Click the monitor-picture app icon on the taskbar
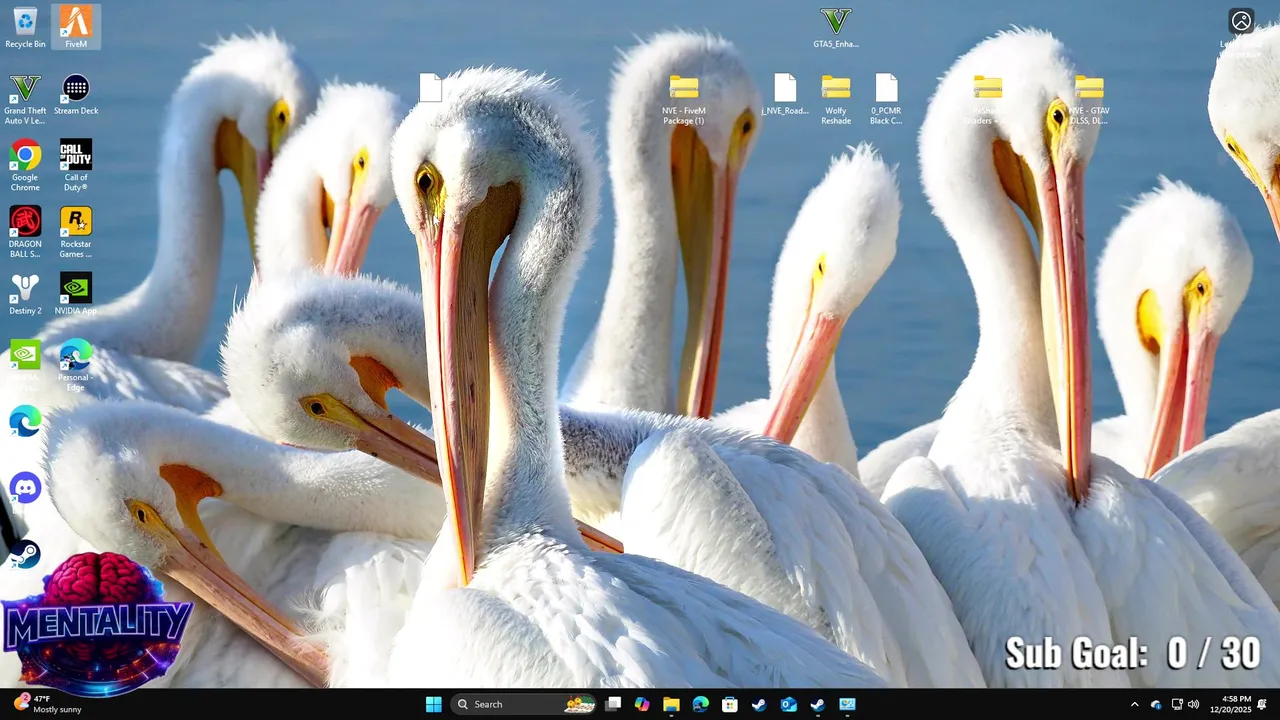The height and width of the screenshot is (720, 1280). tap(847, 704)
